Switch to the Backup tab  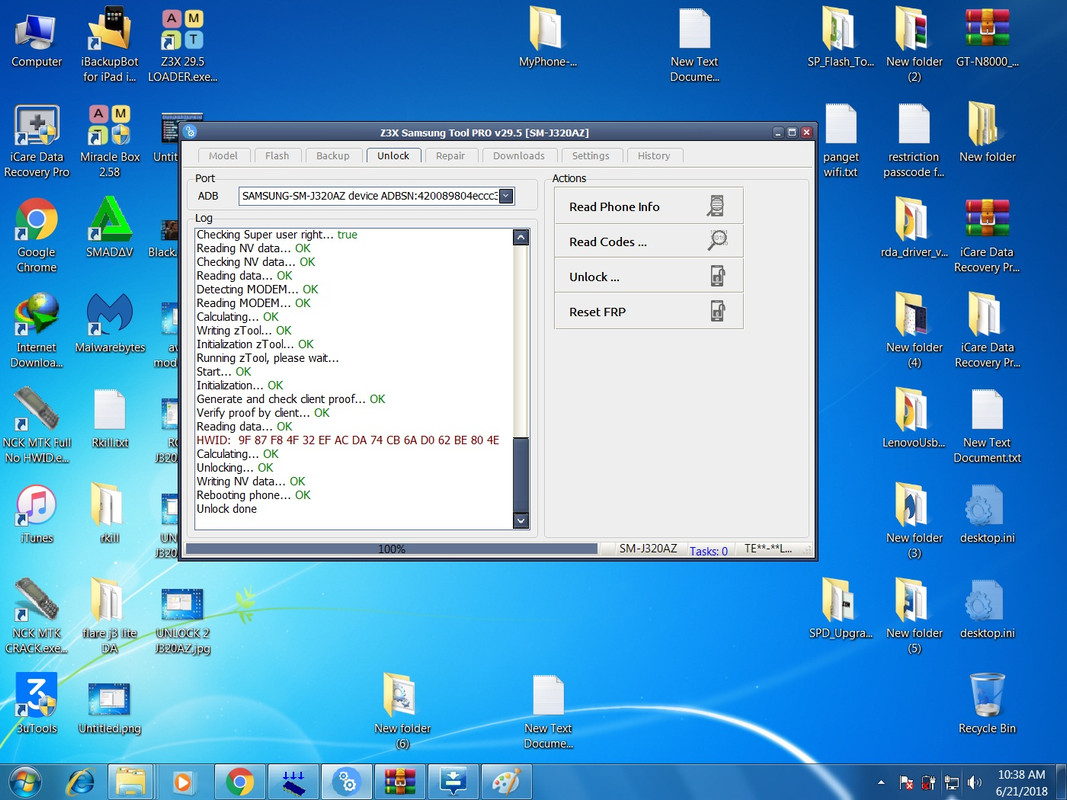click(x=333, y=156)
